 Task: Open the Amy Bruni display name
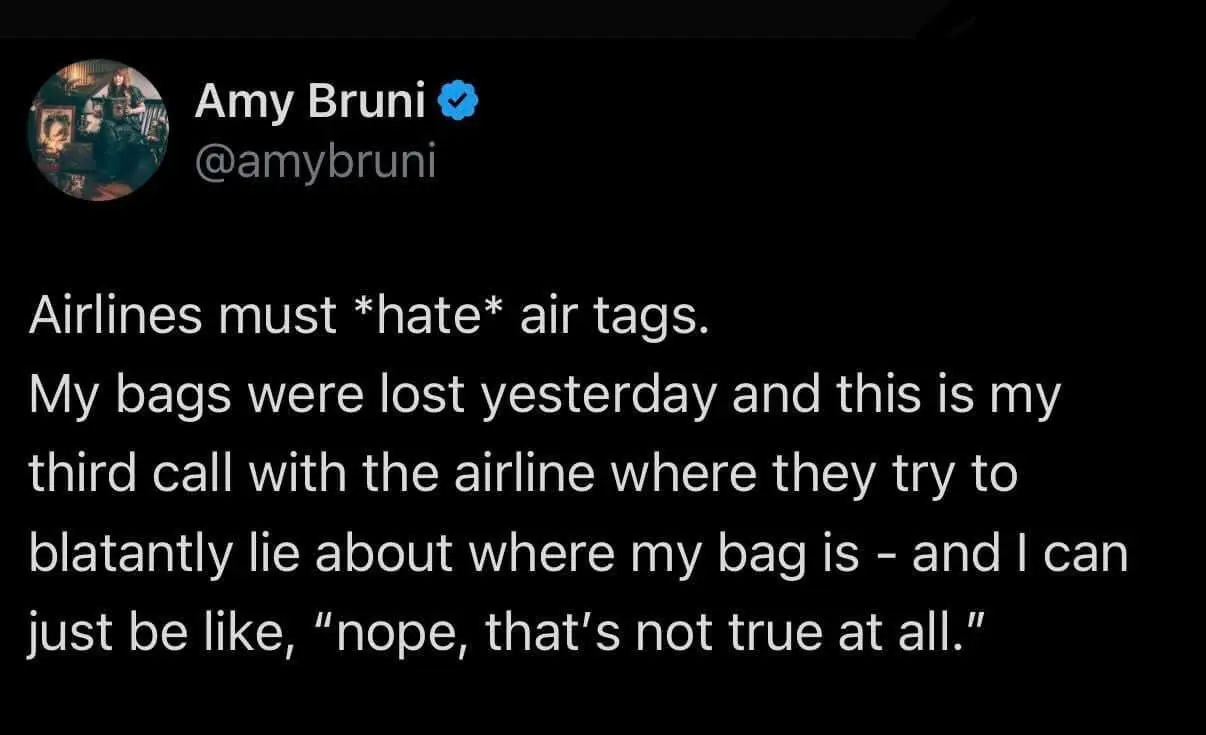click(x=310, y=101)
